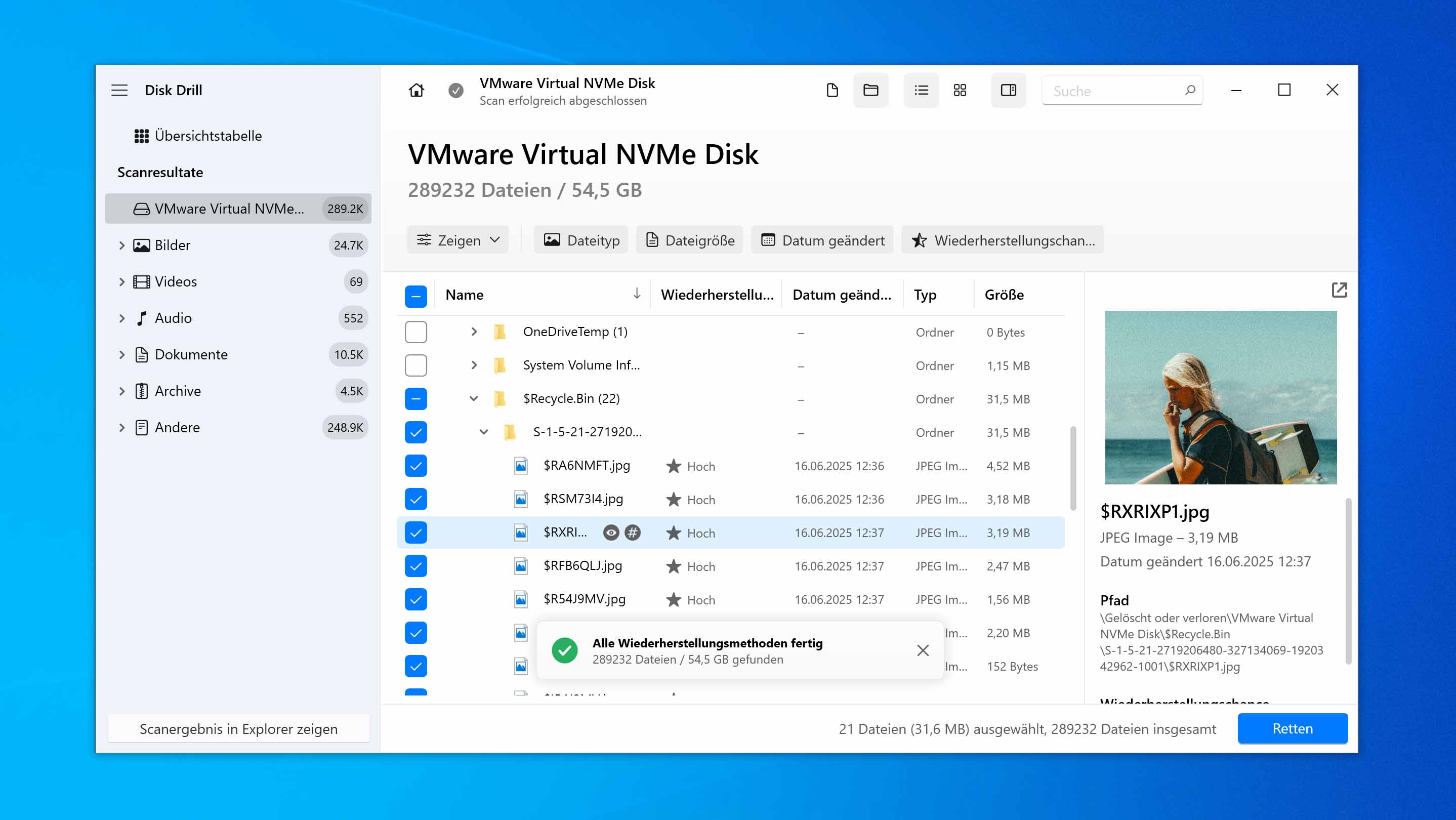Sort by the Wiederherstellu... column header
The height and width of the screenshot is (820, 1456).
point(717,295)
